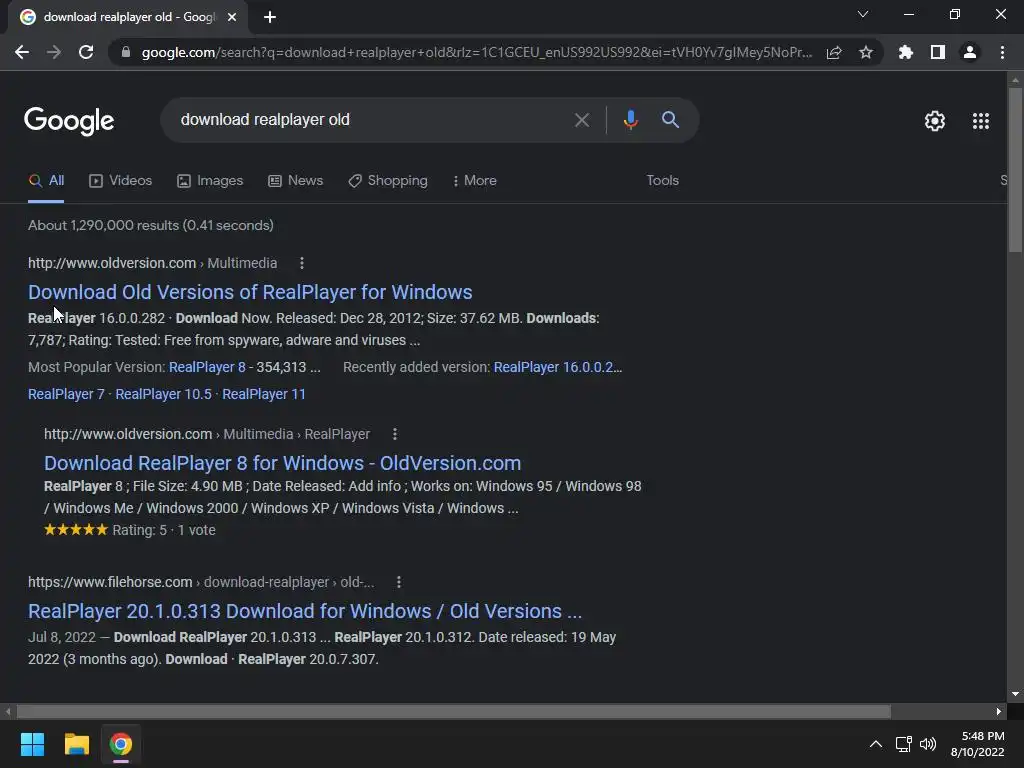Submit search with magnifier icon
The image size is (1024, 768).
pos(670,120)
